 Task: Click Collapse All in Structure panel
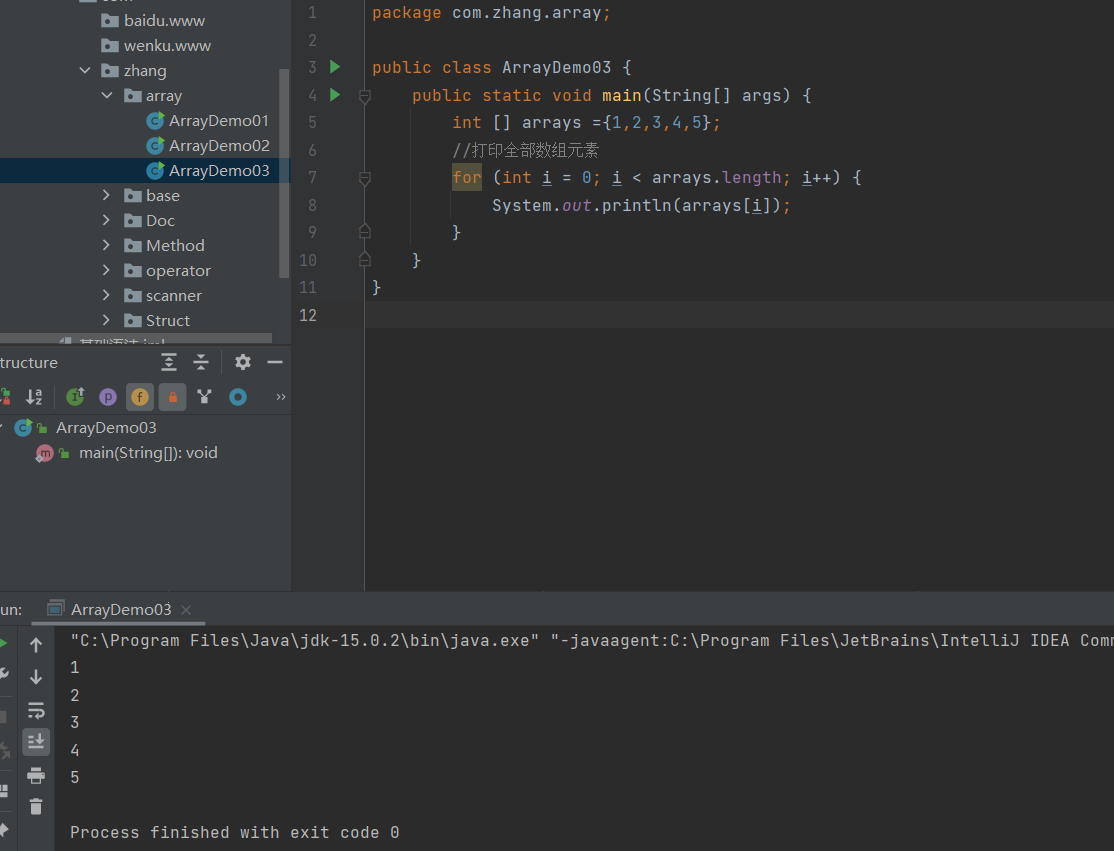[201, 362]
